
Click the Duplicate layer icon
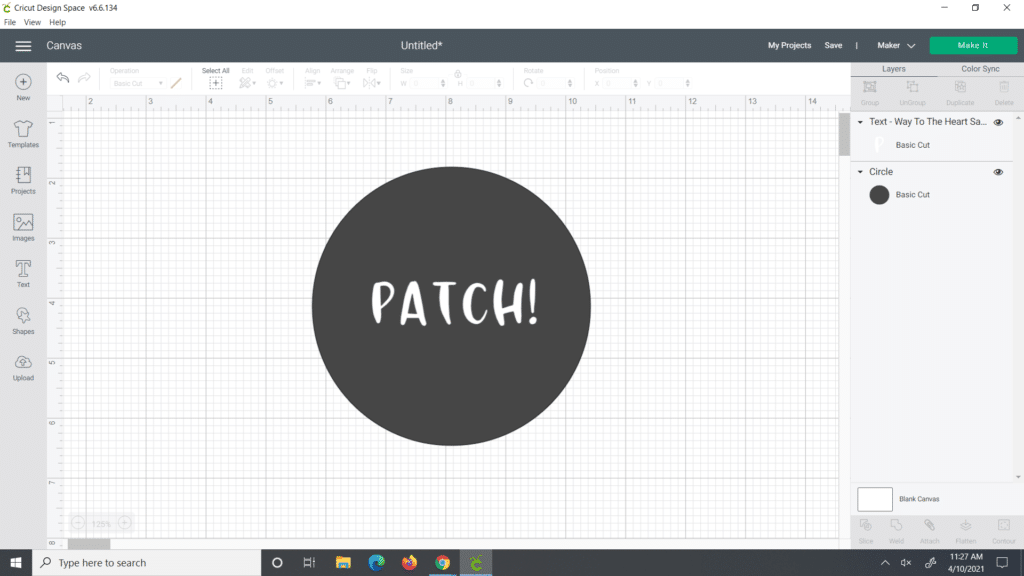(x=960, y=87)
